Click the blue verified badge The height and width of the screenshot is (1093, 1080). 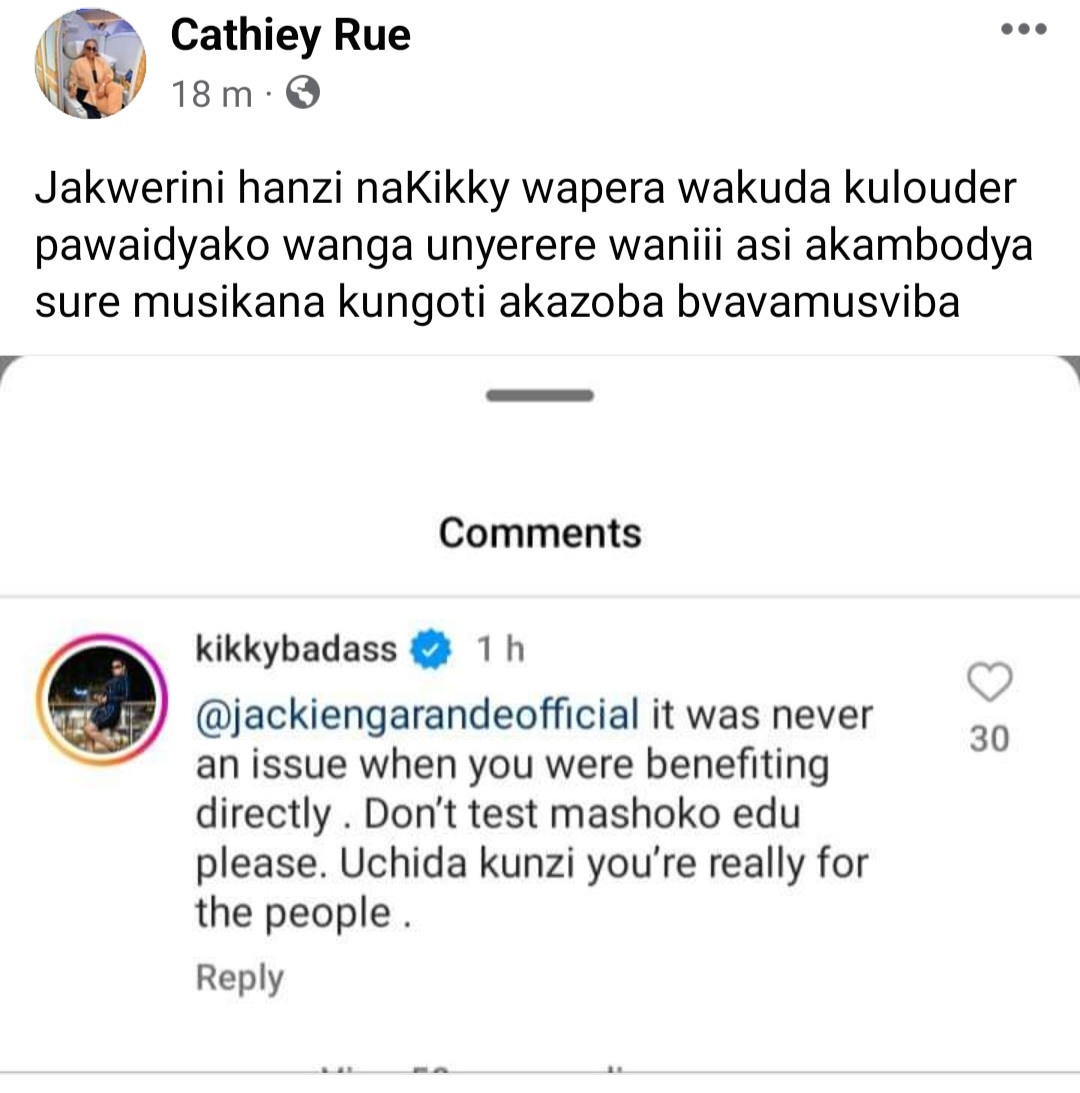431,649
